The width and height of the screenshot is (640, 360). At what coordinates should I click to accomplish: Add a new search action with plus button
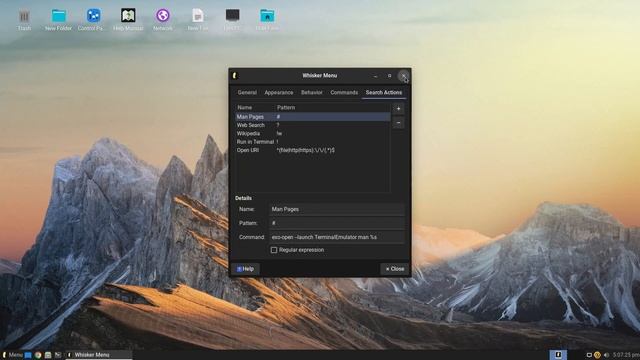(398, 109)
